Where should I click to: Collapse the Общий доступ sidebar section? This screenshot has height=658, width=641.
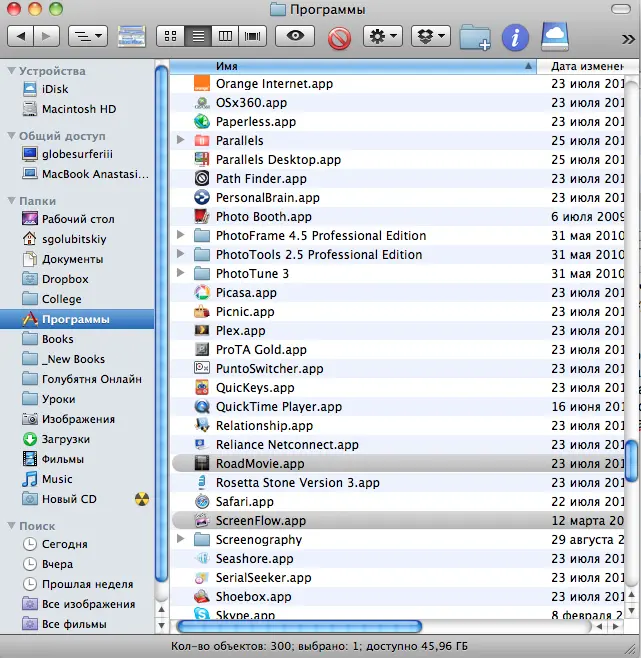coord(12,136)
